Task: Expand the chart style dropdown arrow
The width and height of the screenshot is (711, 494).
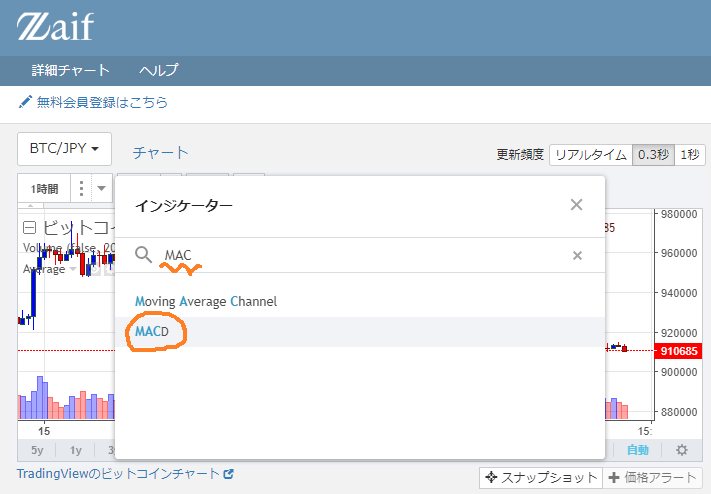Action: (x=101, y=188)
